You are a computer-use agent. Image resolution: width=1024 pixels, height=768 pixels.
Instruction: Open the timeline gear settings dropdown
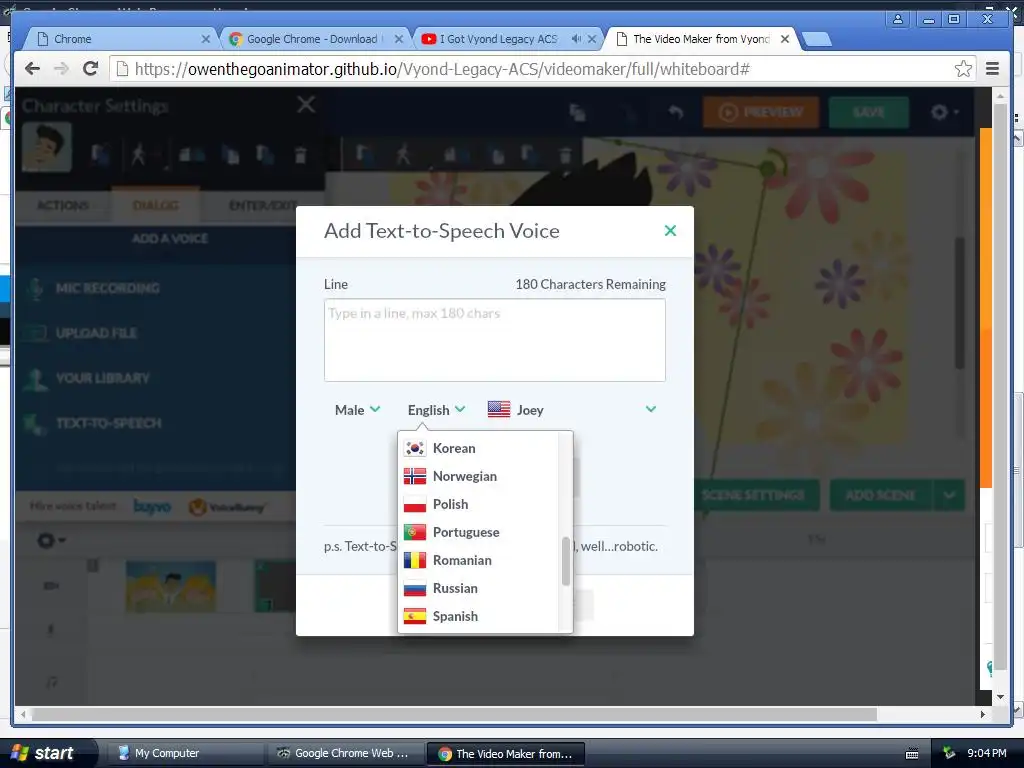pos(51,541)
